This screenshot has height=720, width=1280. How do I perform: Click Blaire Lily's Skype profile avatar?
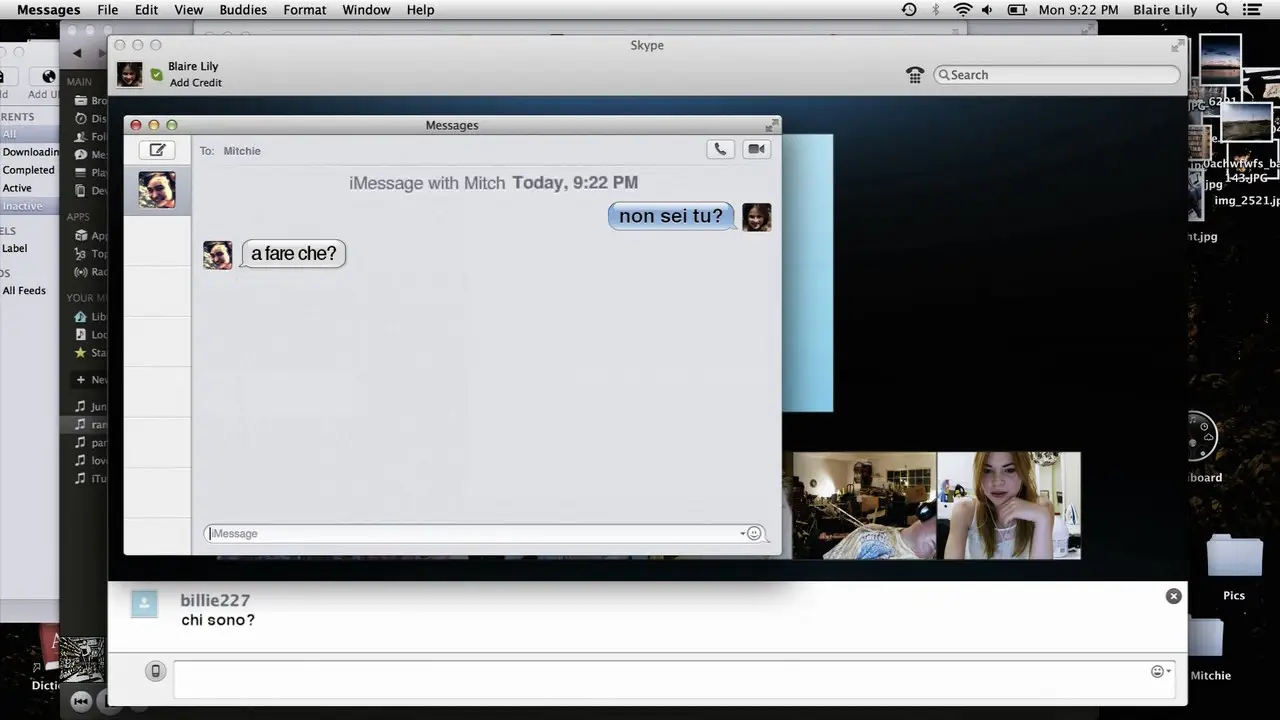coord(129,74)
